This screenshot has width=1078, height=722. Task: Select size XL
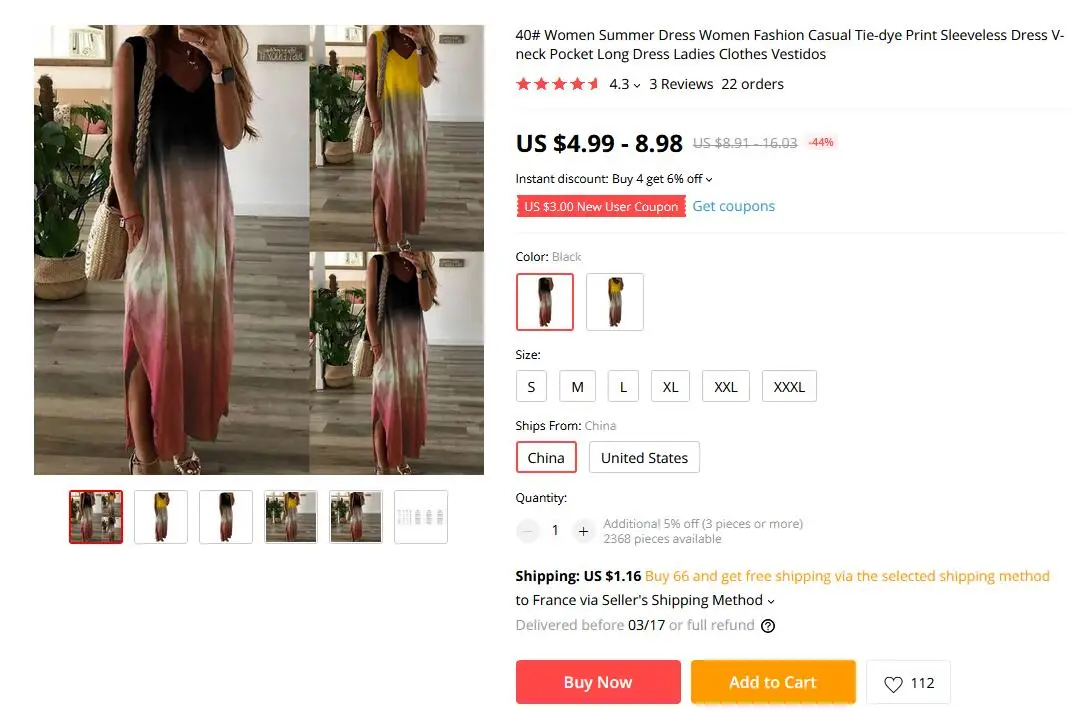click(x=670, y=387)
